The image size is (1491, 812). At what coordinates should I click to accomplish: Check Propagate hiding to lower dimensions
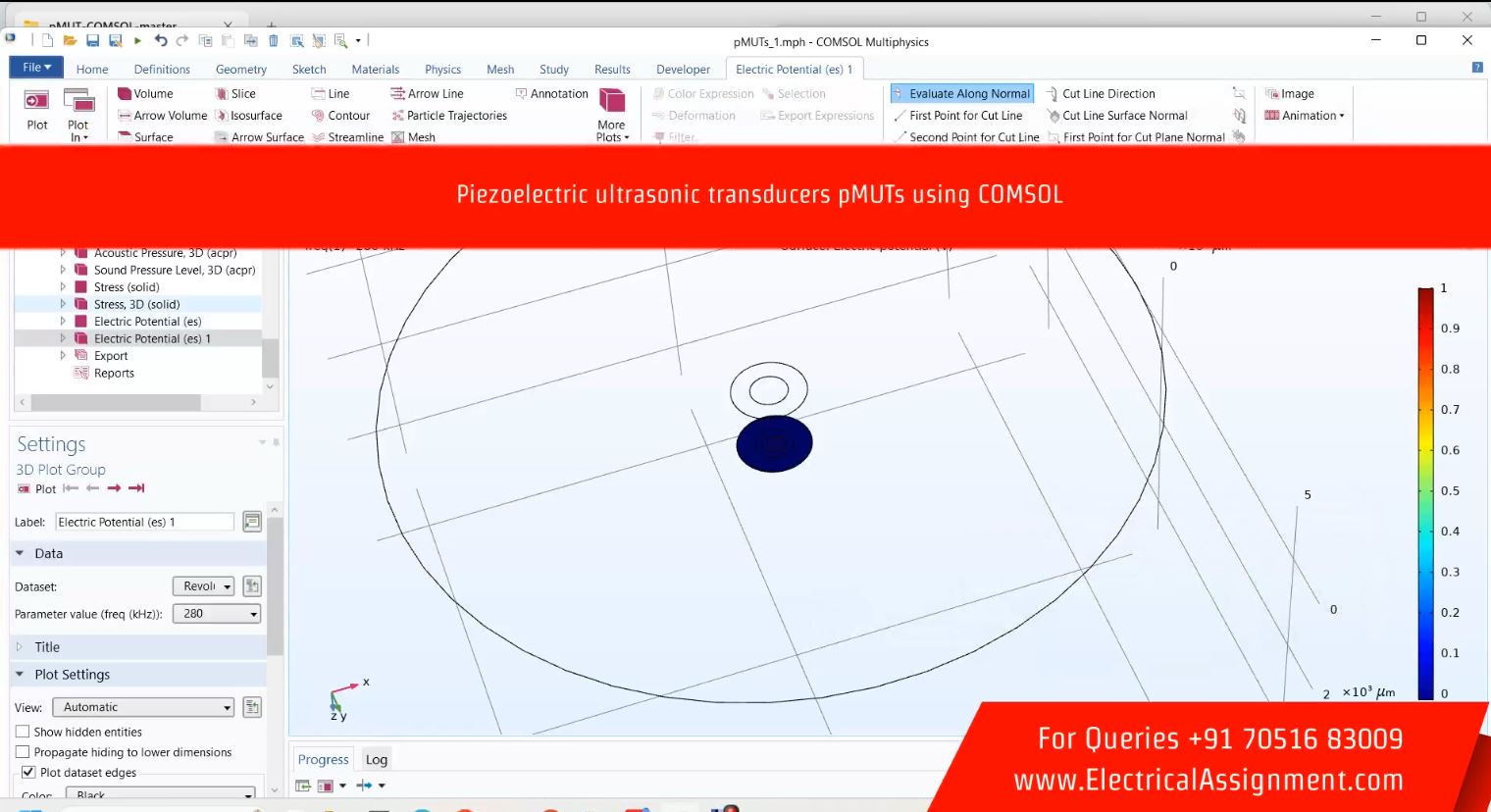coord(23,752)
